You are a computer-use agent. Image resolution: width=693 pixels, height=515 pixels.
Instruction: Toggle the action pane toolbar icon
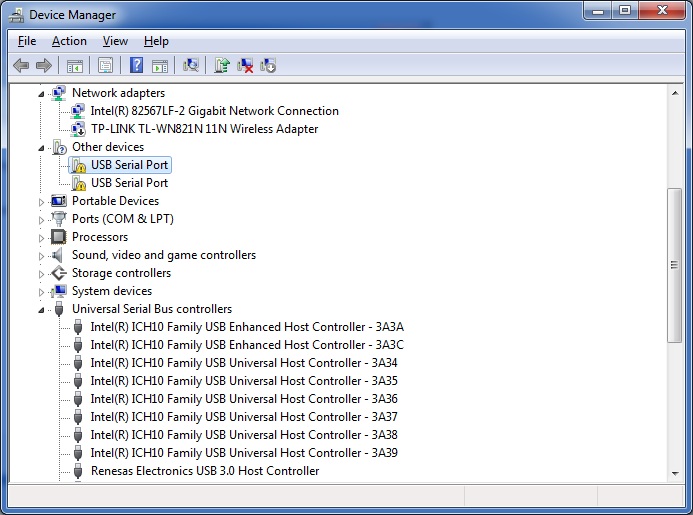pos(160,66)
